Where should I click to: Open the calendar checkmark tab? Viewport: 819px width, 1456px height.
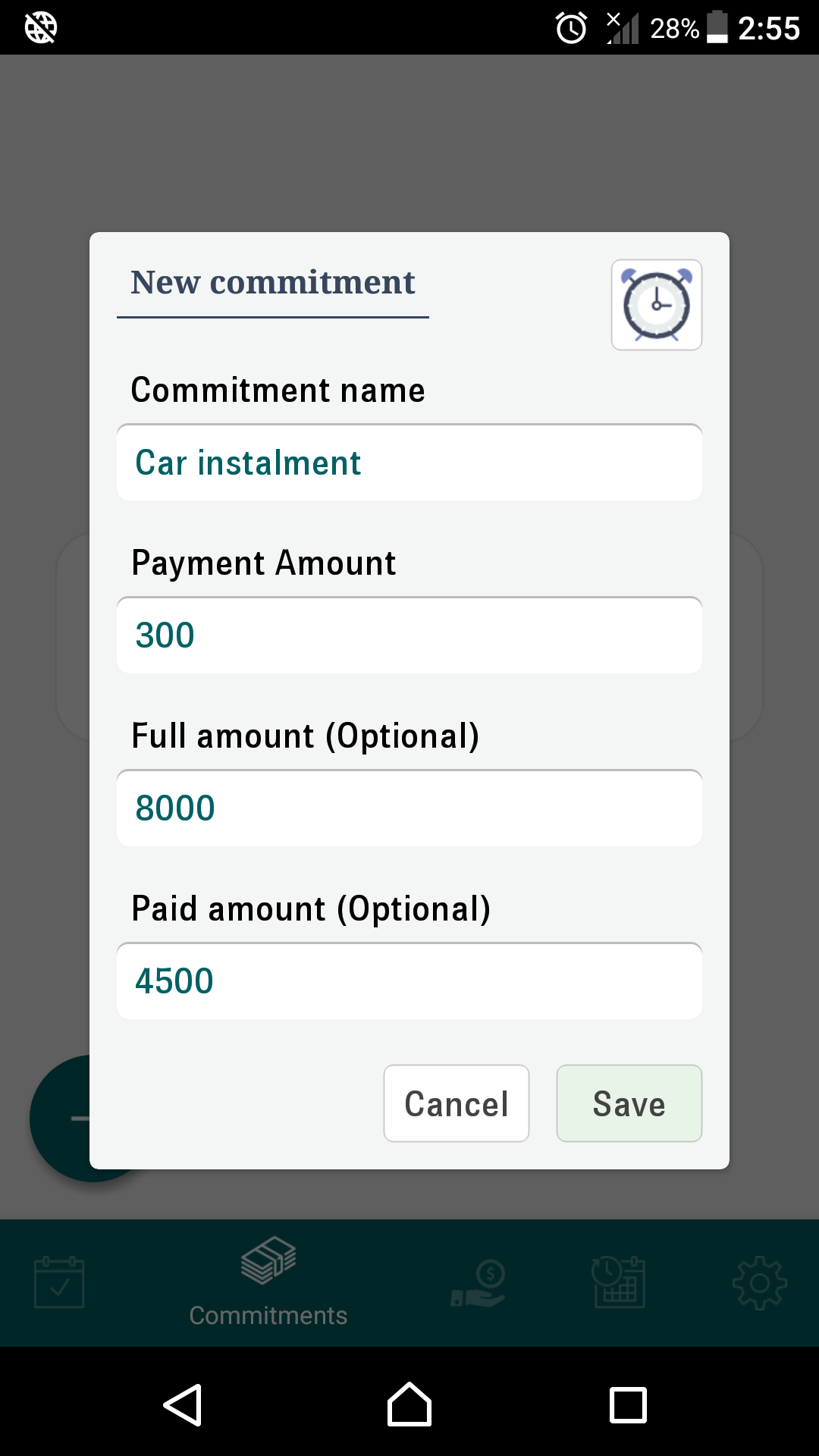click(x=59, y=1282)
